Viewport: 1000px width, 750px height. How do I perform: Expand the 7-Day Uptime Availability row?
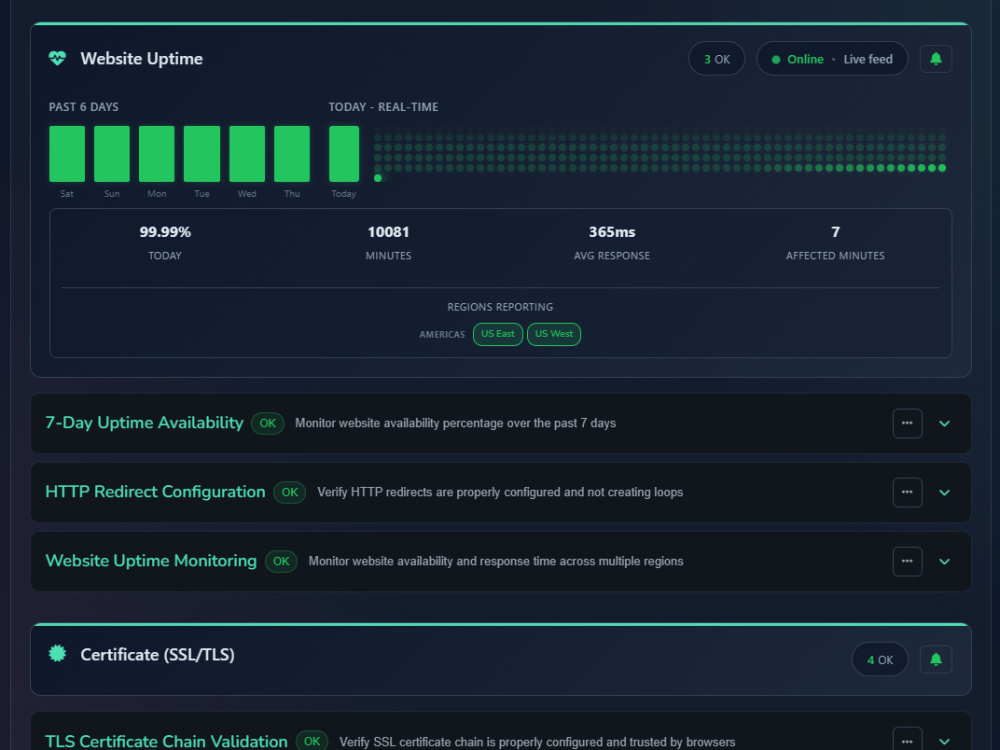point(945,423)
